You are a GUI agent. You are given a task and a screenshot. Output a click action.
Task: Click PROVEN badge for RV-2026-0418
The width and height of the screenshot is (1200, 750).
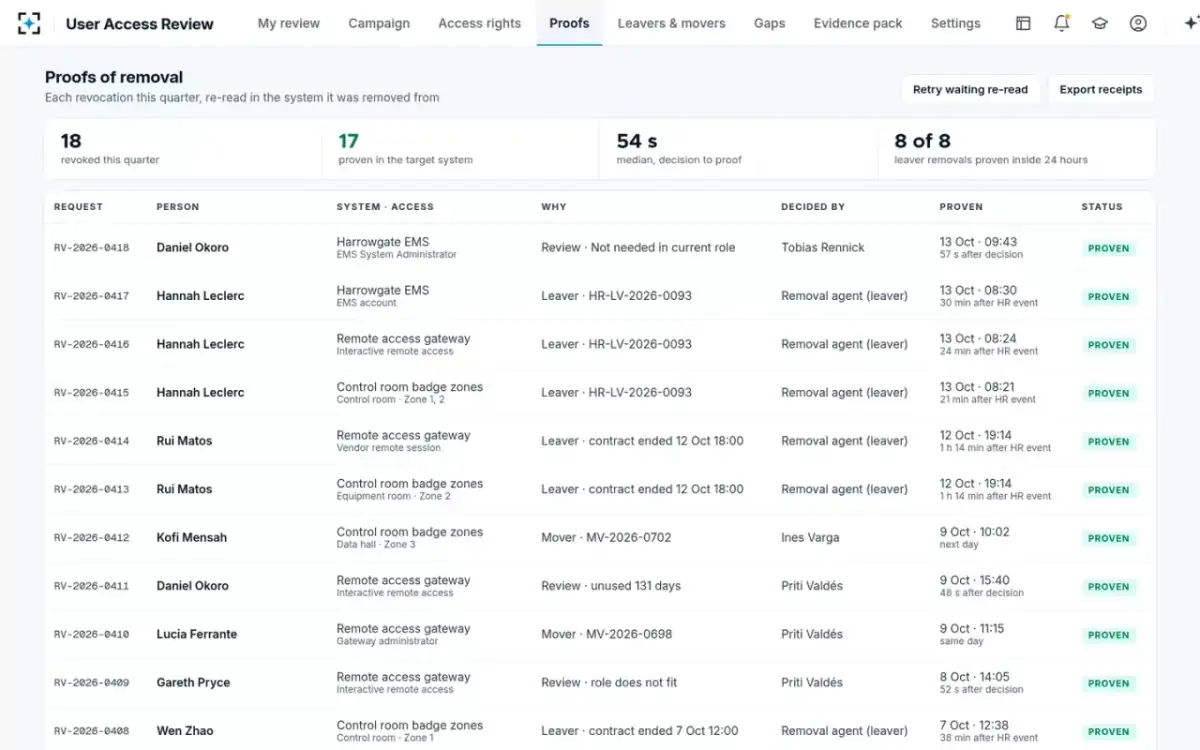click(x=1108, y=248)
